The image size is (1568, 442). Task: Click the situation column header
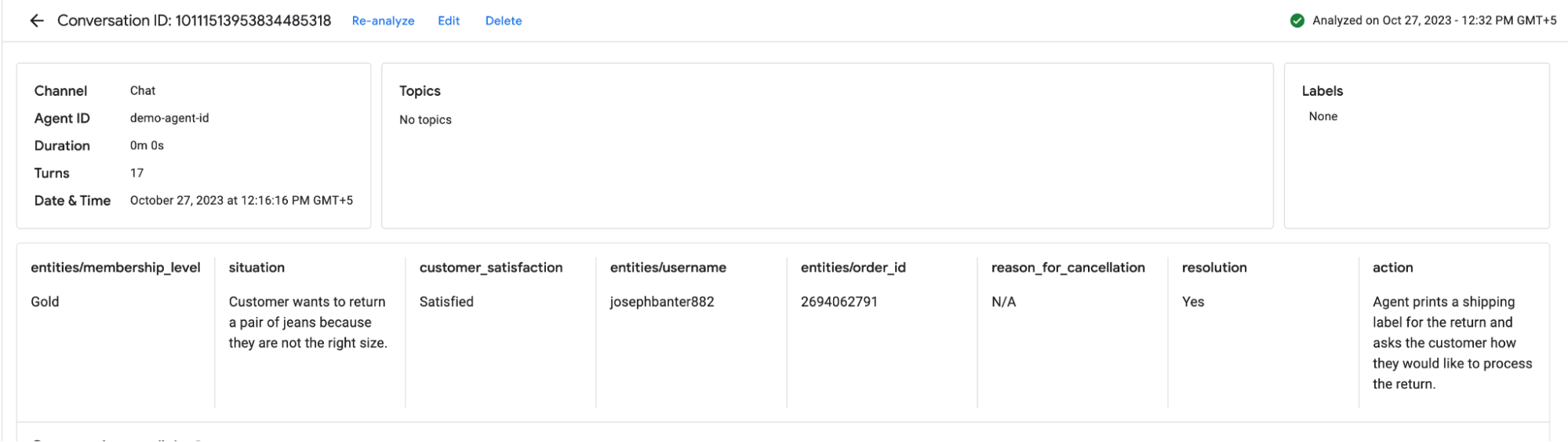coord(256,268)
